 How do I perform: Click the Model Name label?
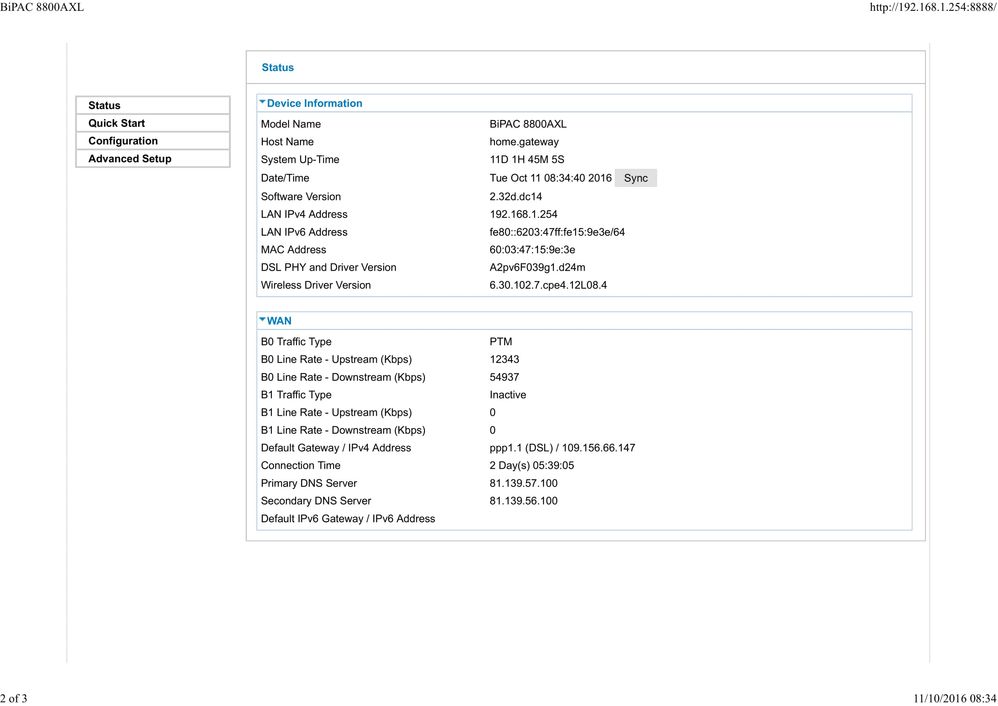pos(291,124)
